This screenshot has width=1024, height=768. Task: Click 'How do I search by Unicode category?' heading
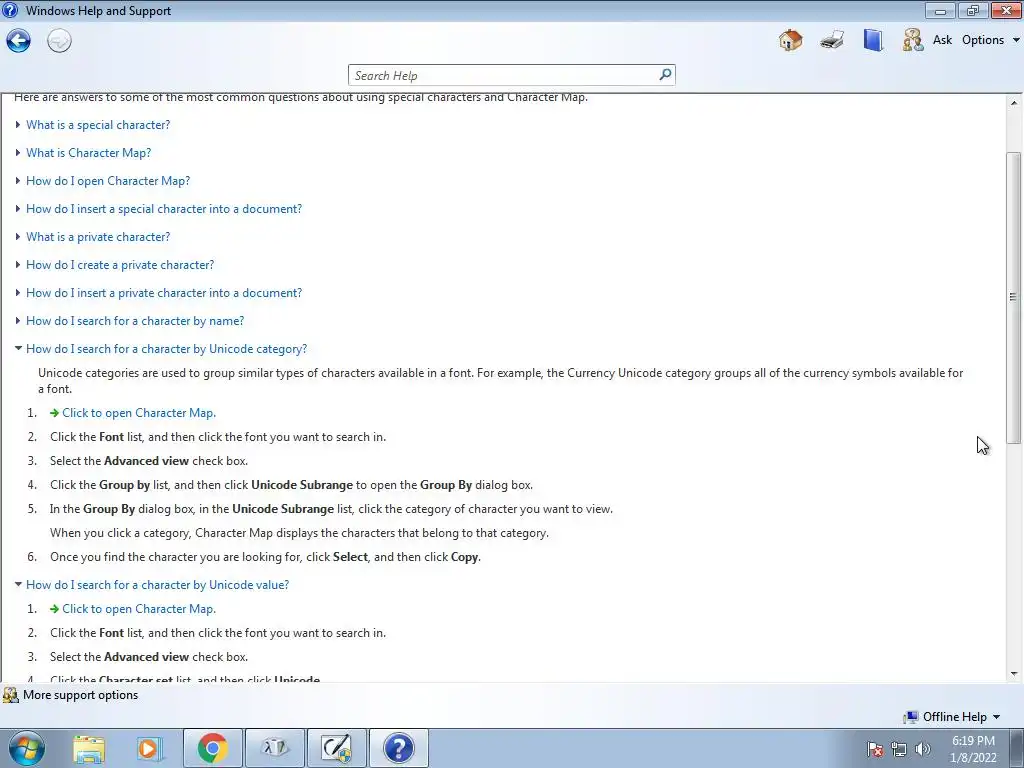167,349
